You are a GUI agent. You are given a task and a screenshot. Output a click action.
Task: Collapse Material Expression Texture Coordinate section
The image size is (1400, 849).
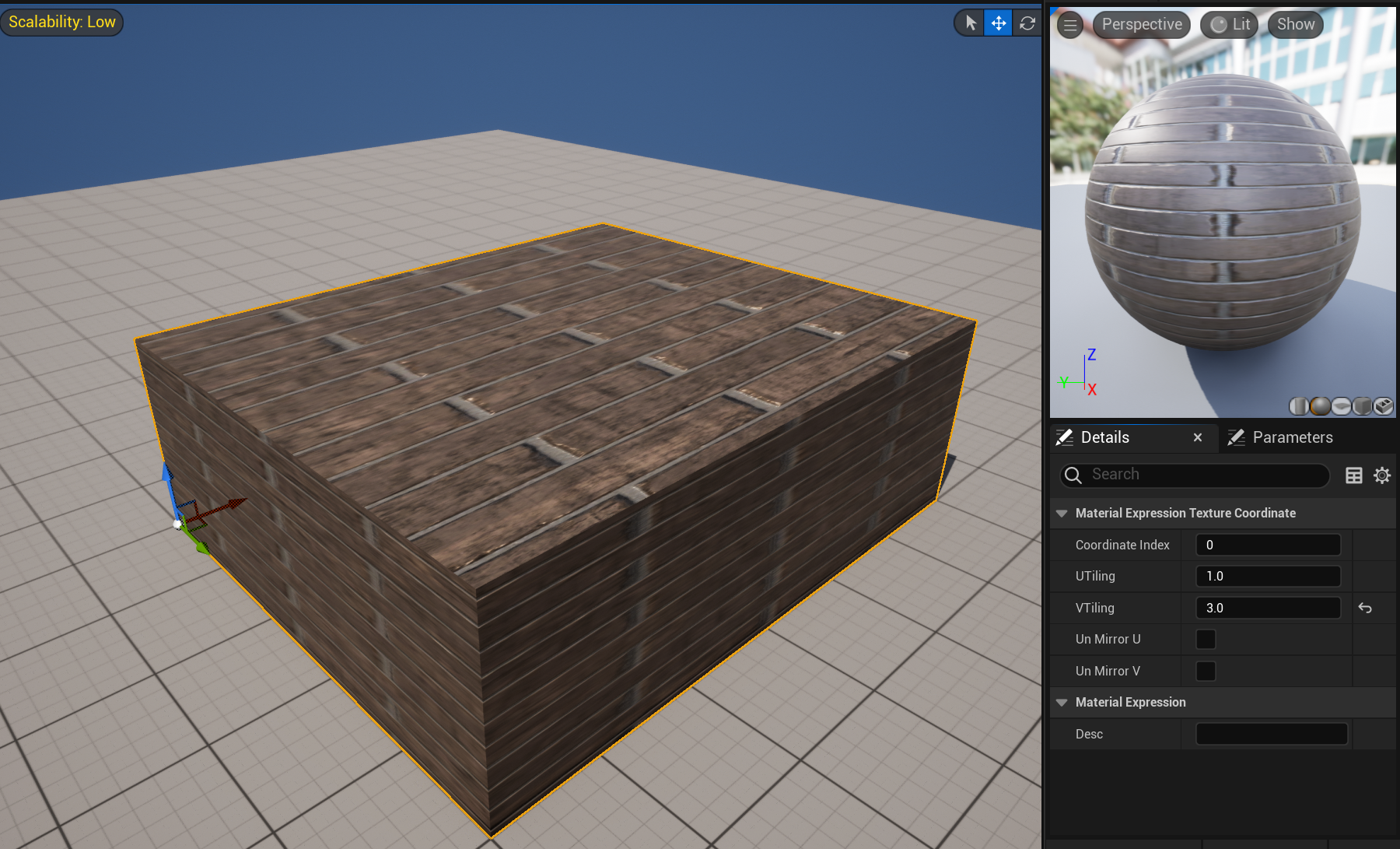[1062, 514]
